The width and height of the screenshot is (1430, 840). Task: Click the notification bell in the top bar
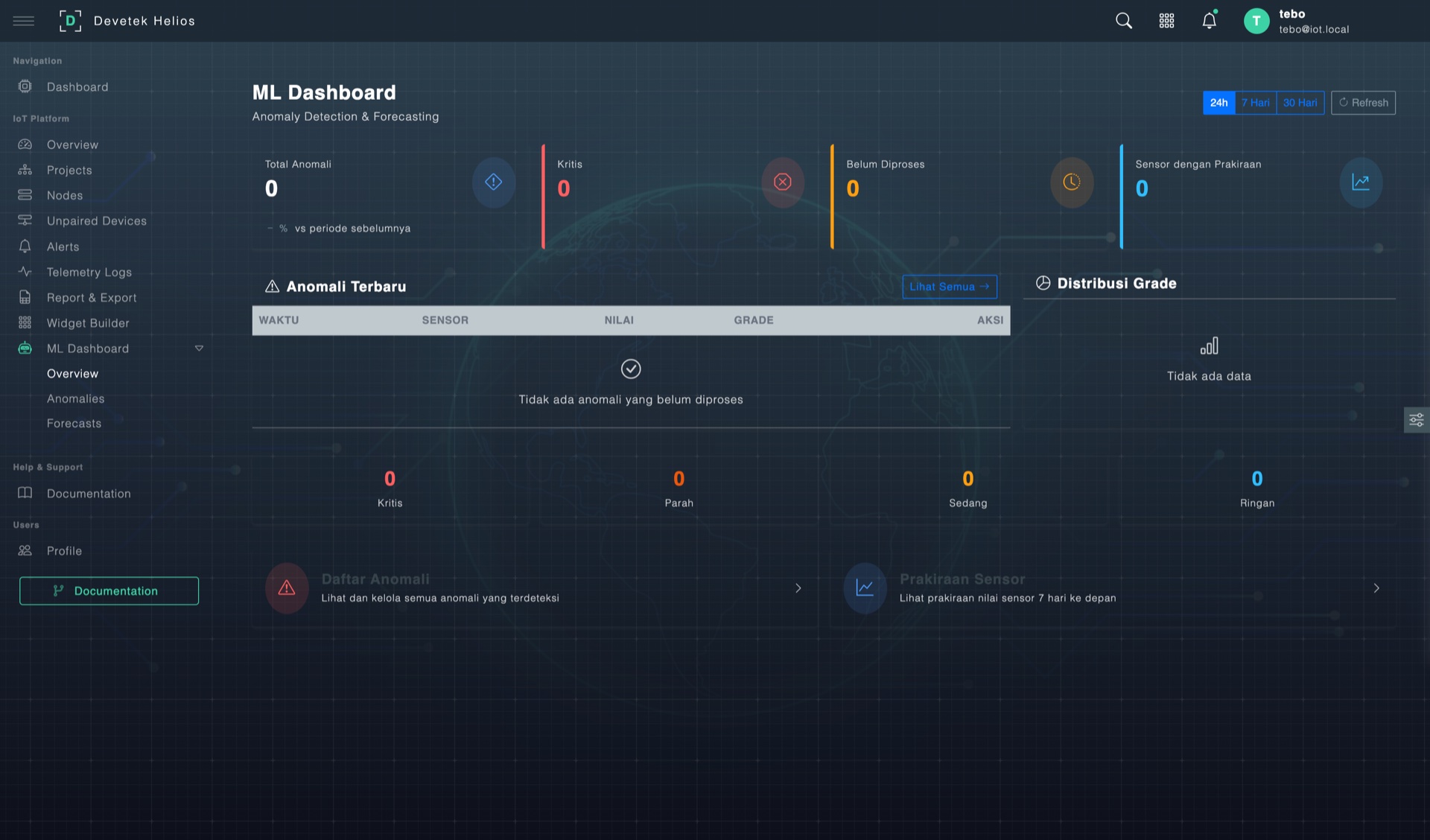[x=1208, y=21]
